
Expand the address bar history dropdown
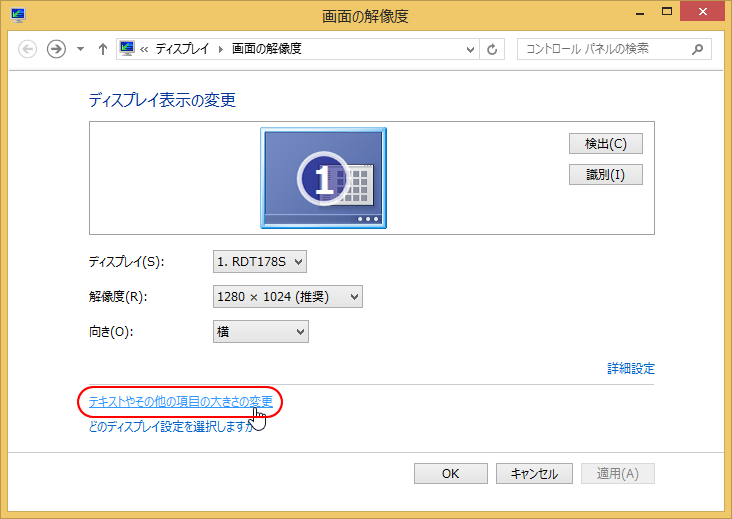click(471, 49)
